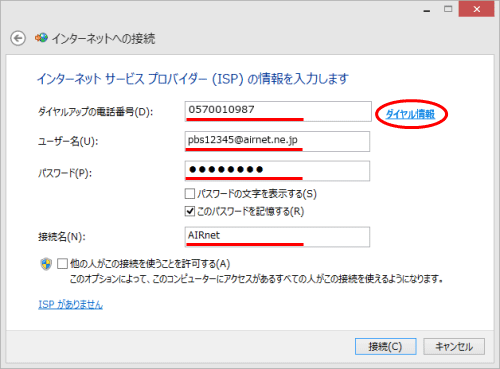Click the ダイヤルアップの電話番号(D) label

coord(95,112)
